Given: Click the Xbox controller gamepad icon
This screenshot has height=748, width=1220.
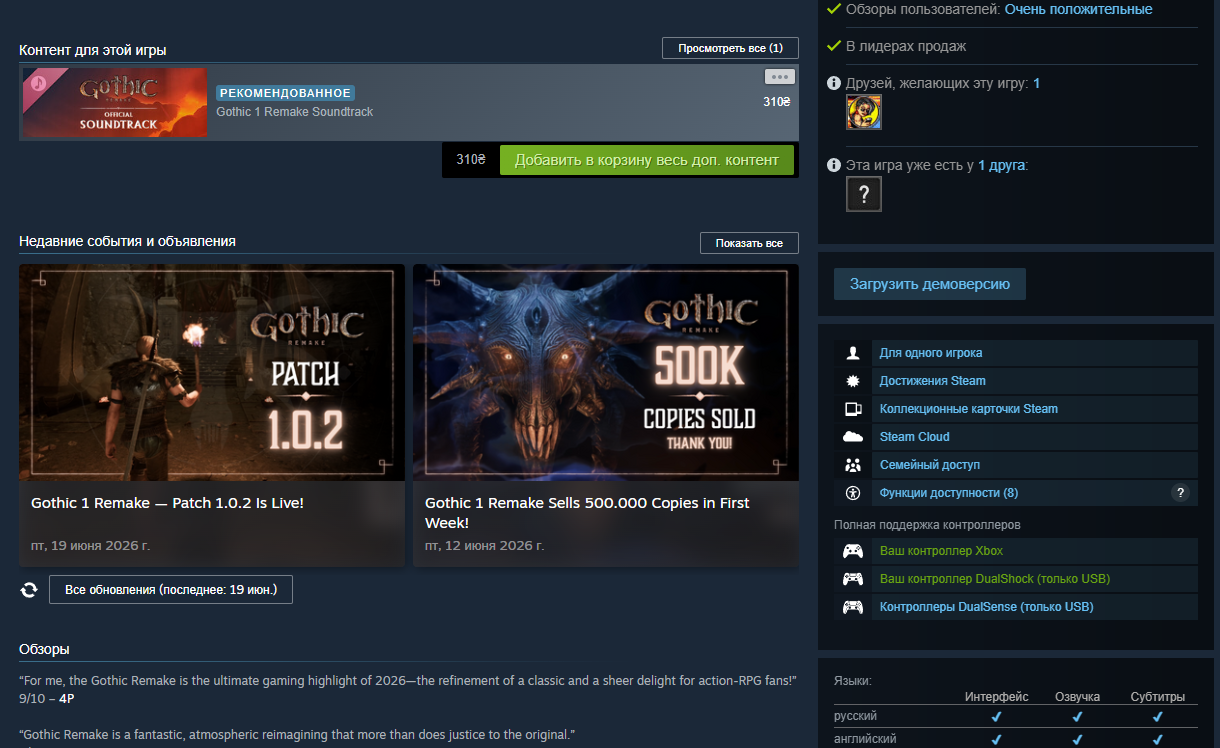Looking at the screenshot, I should [853, 551].
